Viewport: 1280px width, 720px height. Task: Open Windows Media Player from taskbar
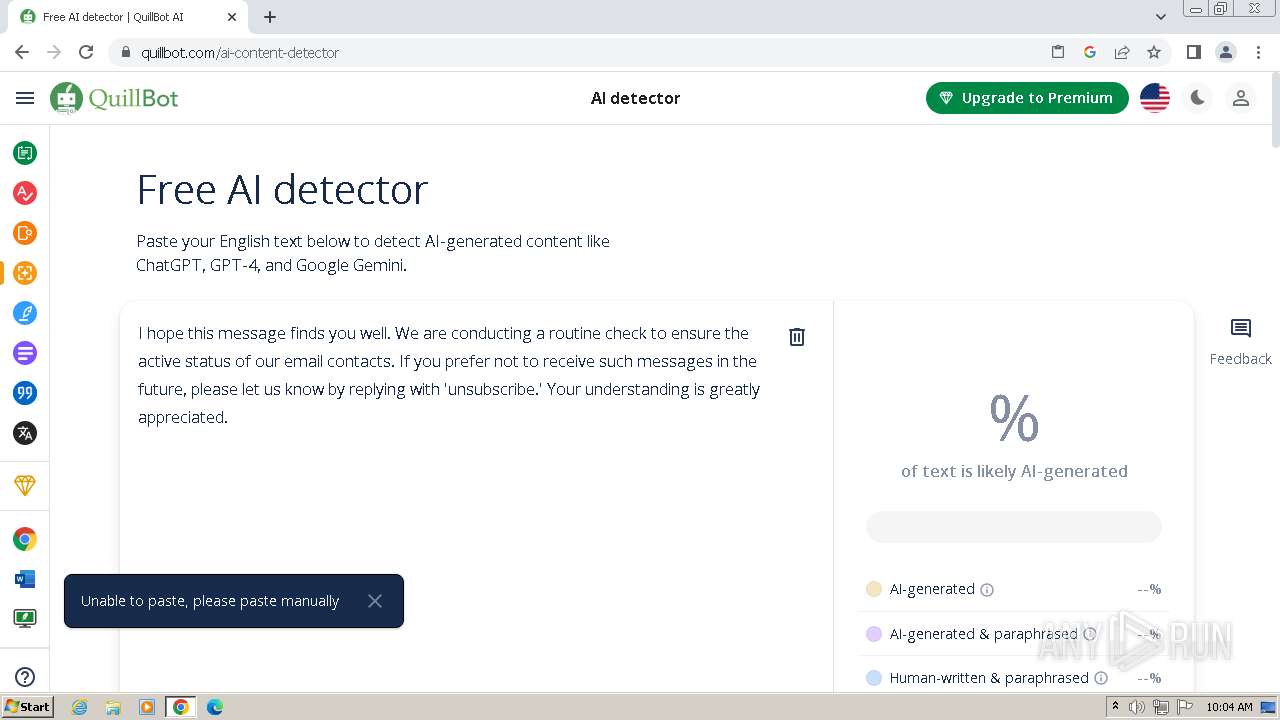point(147,707)
